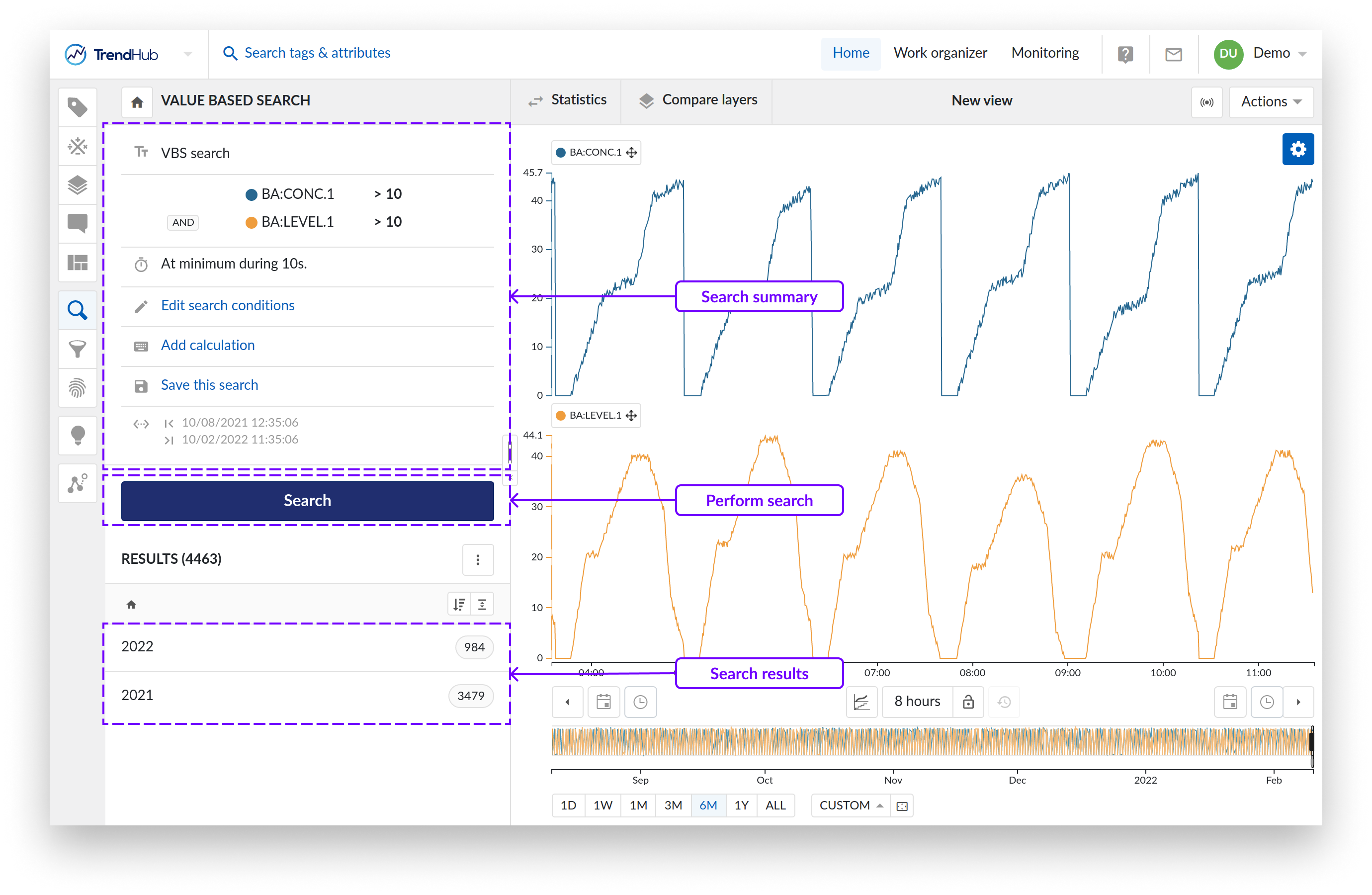The height and width of the screenshot is (895, 1372).
Task: Open the filters funnel icon
Action: (x=77, y=349)
